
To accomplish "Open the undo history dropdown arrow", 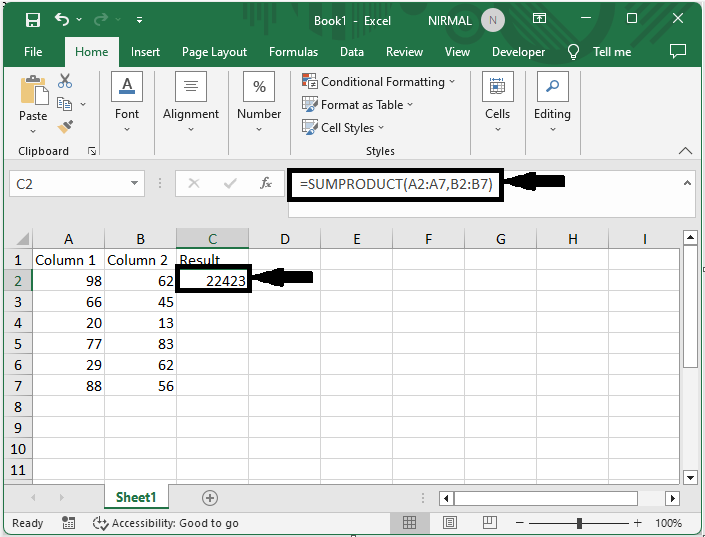I will tap(79, 19).
